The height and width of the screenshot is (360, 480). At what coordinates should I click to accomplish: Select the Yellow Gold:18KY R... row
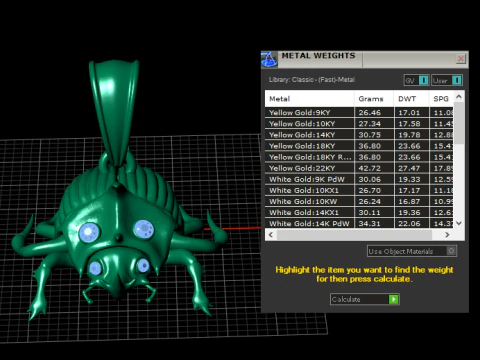(359, 157)
